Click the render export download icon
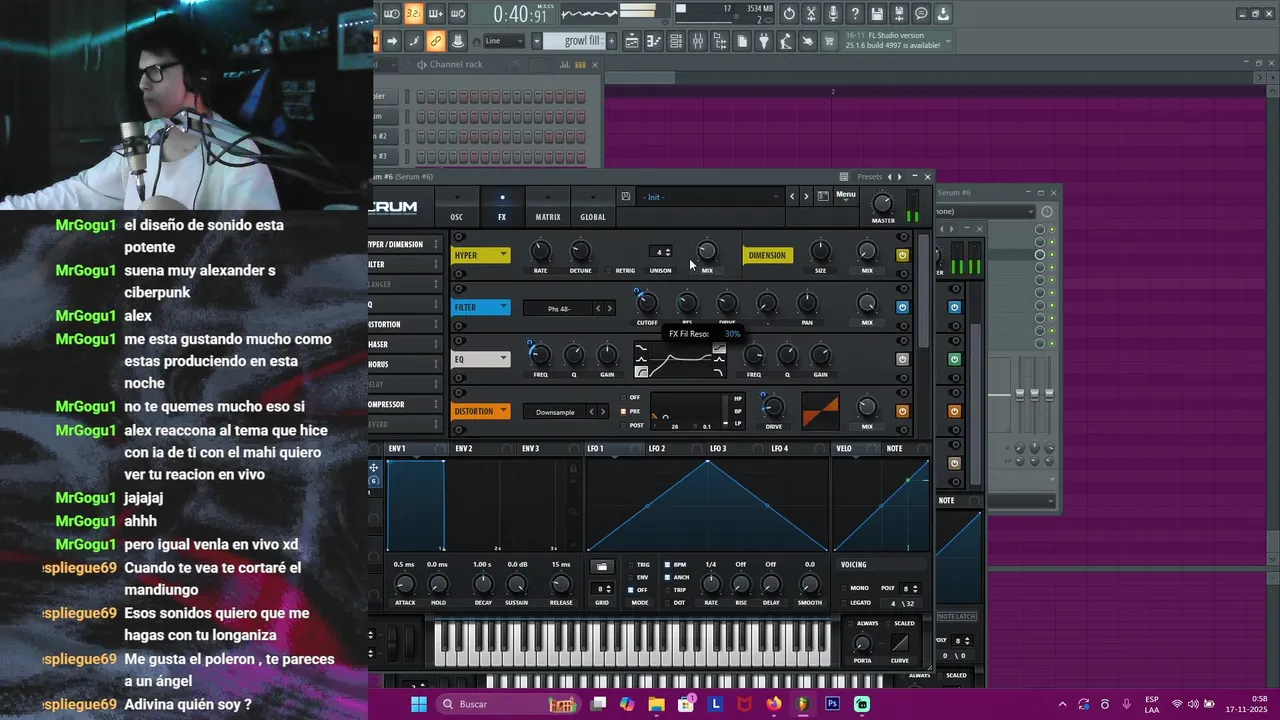The image size is (1280, 720). click(x=943, y=14)
